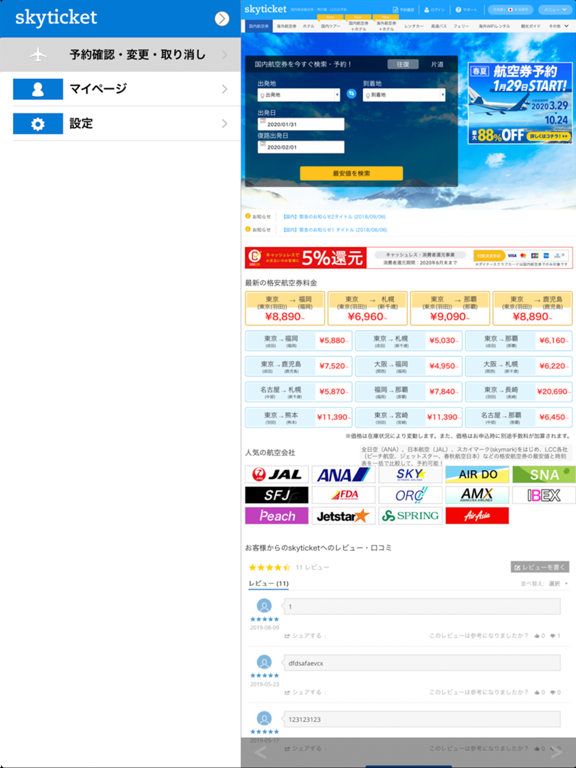Open the FDA airline logo
This screenshot has width=576, height=768.
343,495
